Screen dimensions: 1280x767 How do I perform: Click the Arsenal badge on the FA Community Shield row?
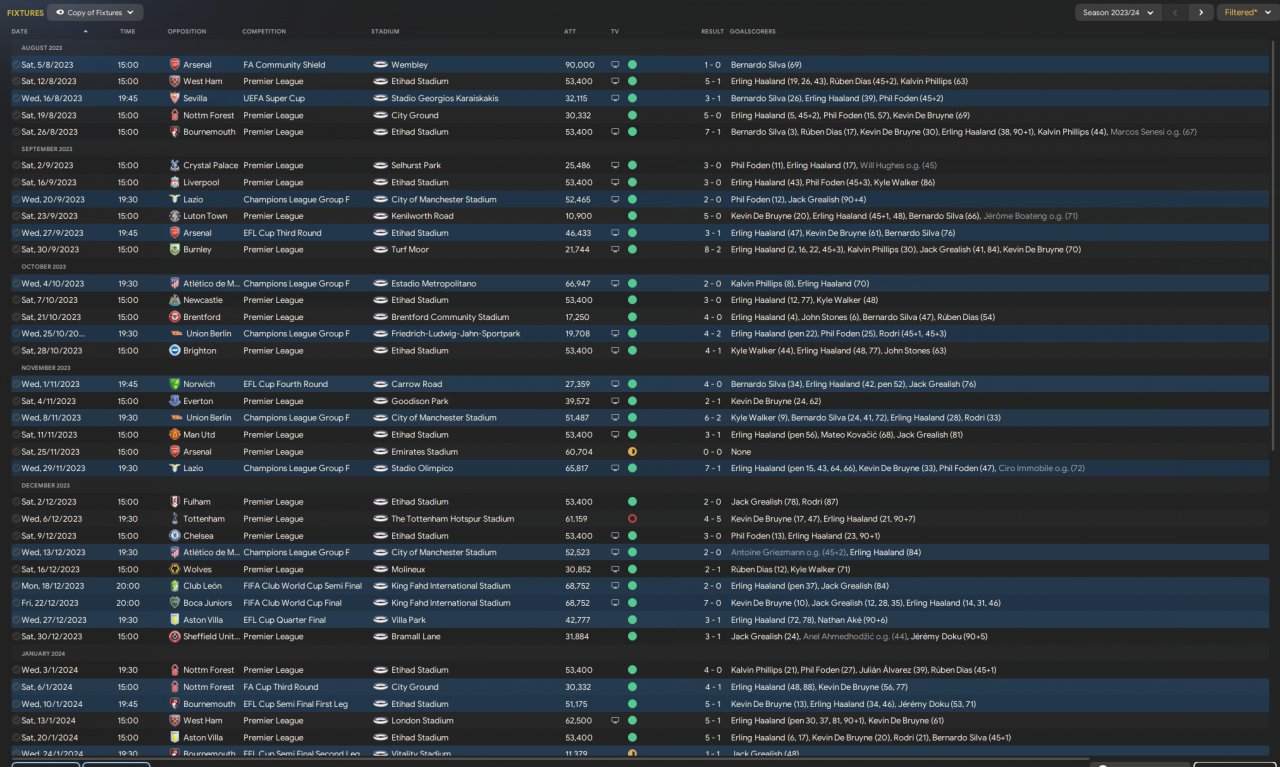pyautogui.click(x=176, y=65)
